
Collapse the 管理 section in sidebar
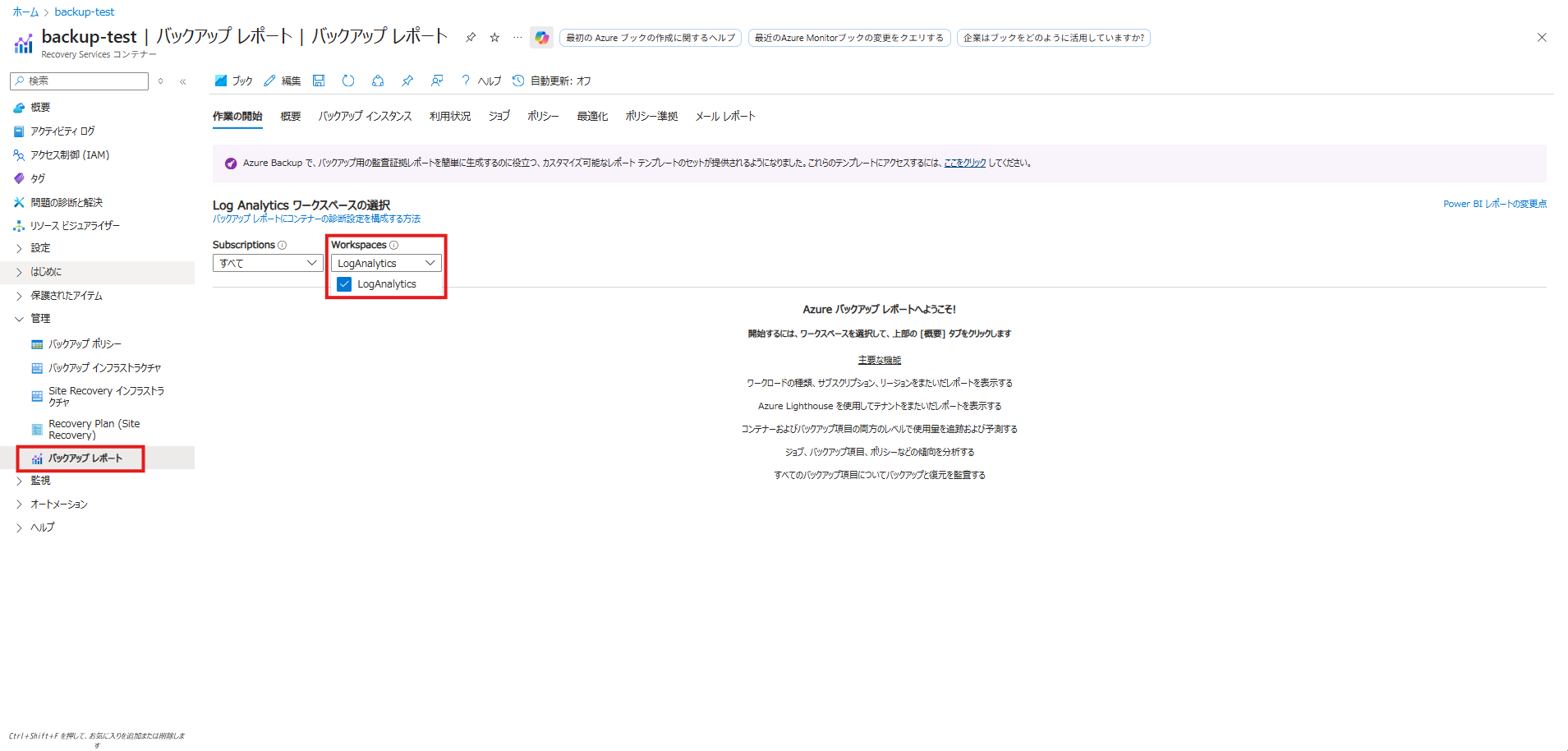[40, 319]
